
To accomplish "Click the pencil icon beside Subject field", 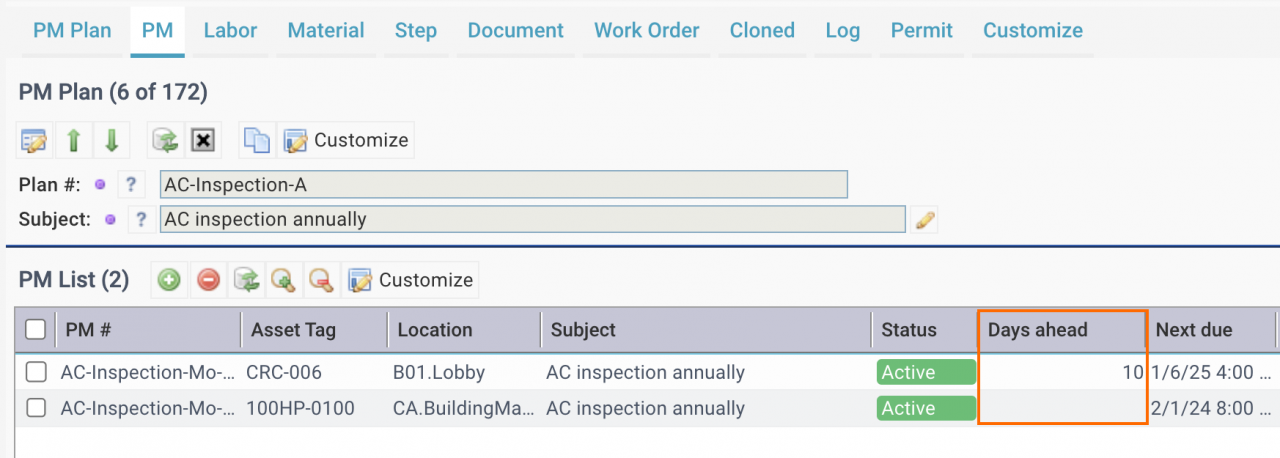I will pyautogui.click(x=925, y=220).
